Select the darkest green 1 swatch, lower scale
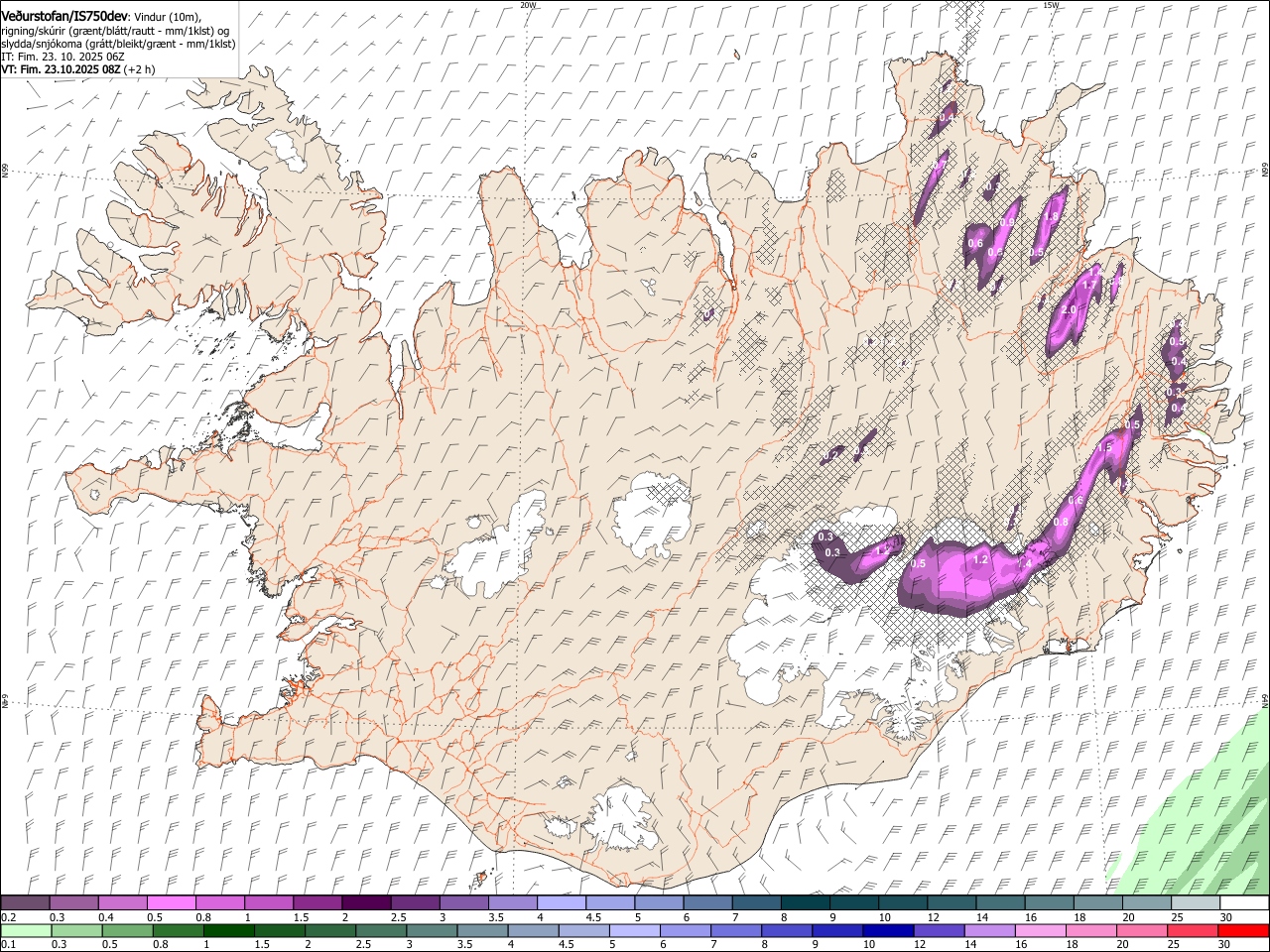 tap(228, 931)
